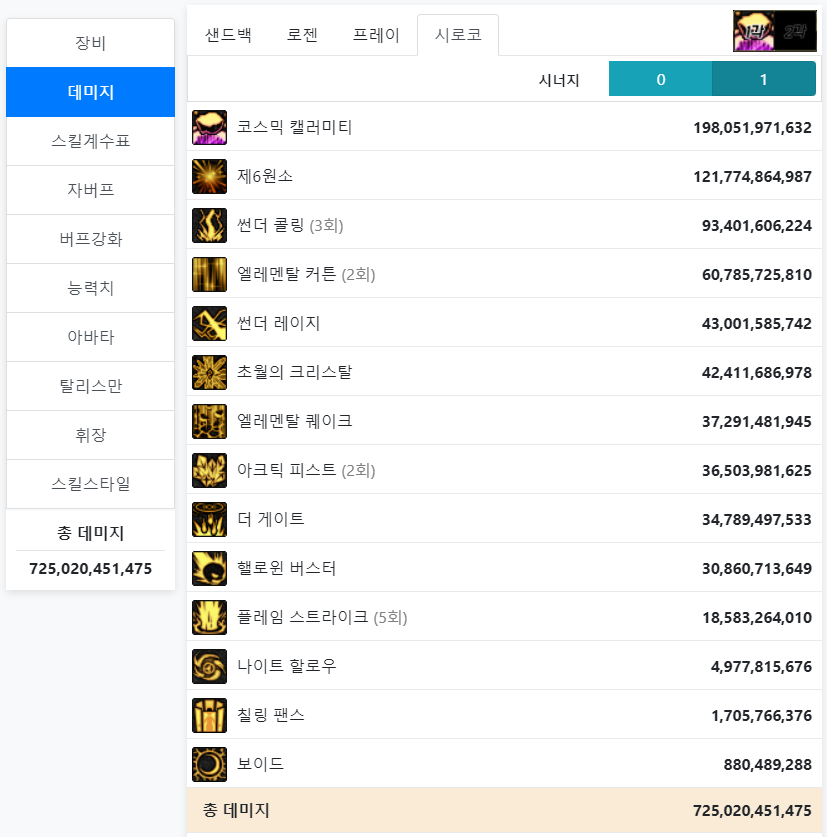Click the 더 게이트 skill icon

209,519
